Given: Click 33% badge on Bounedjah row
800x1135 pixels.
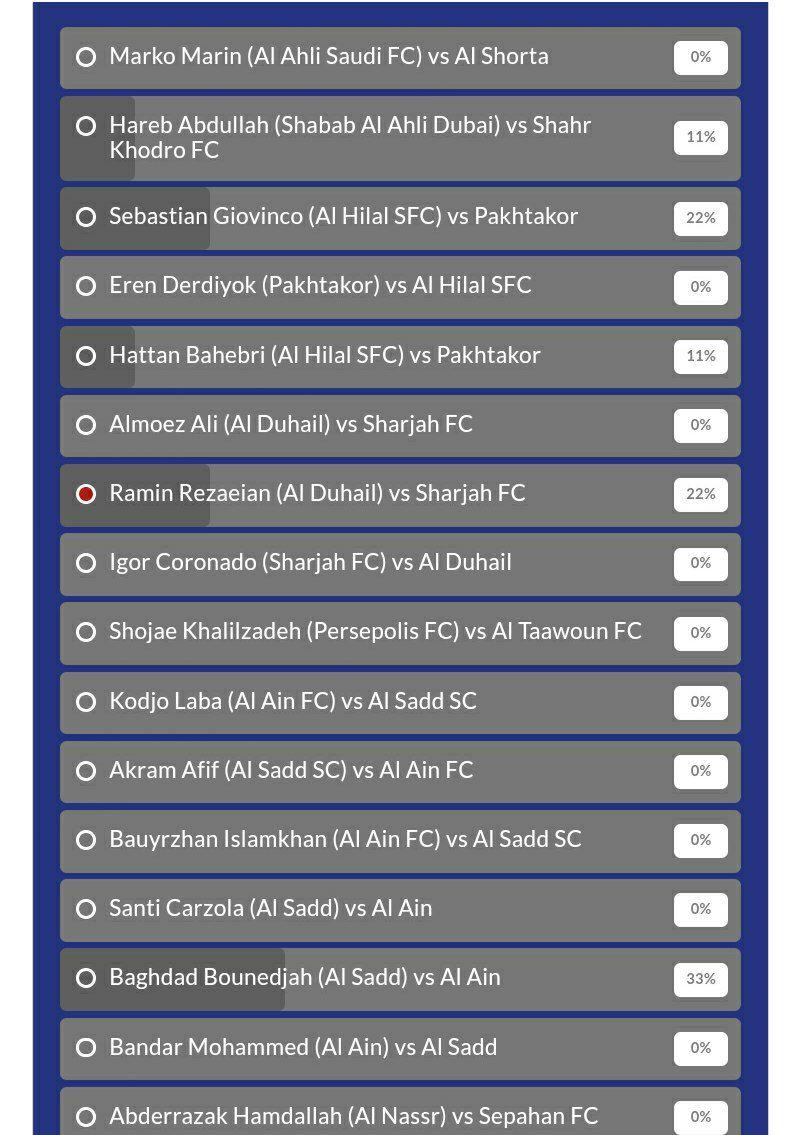Looking at the screenshot, I should pyautogui.click(x=700, y=979).
